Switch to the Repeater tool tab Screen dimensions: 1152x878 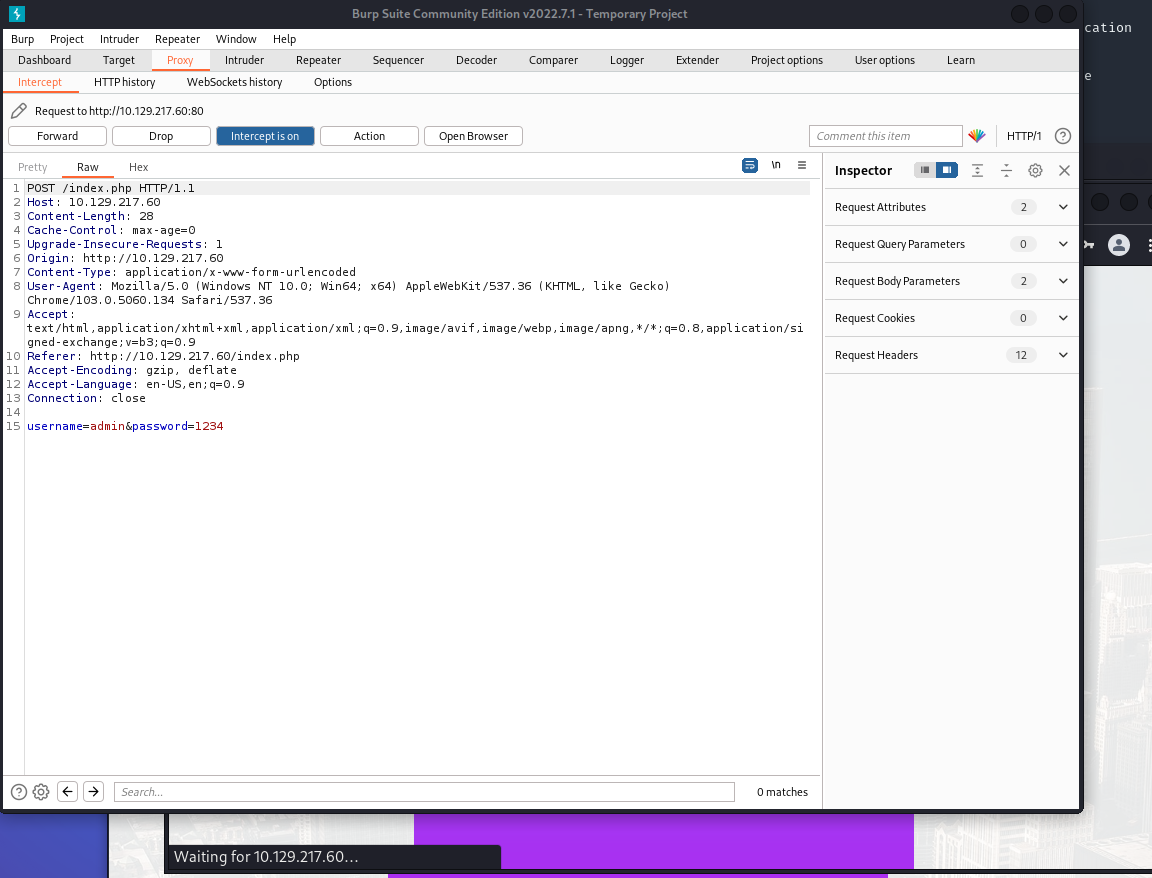pos(318,60)
